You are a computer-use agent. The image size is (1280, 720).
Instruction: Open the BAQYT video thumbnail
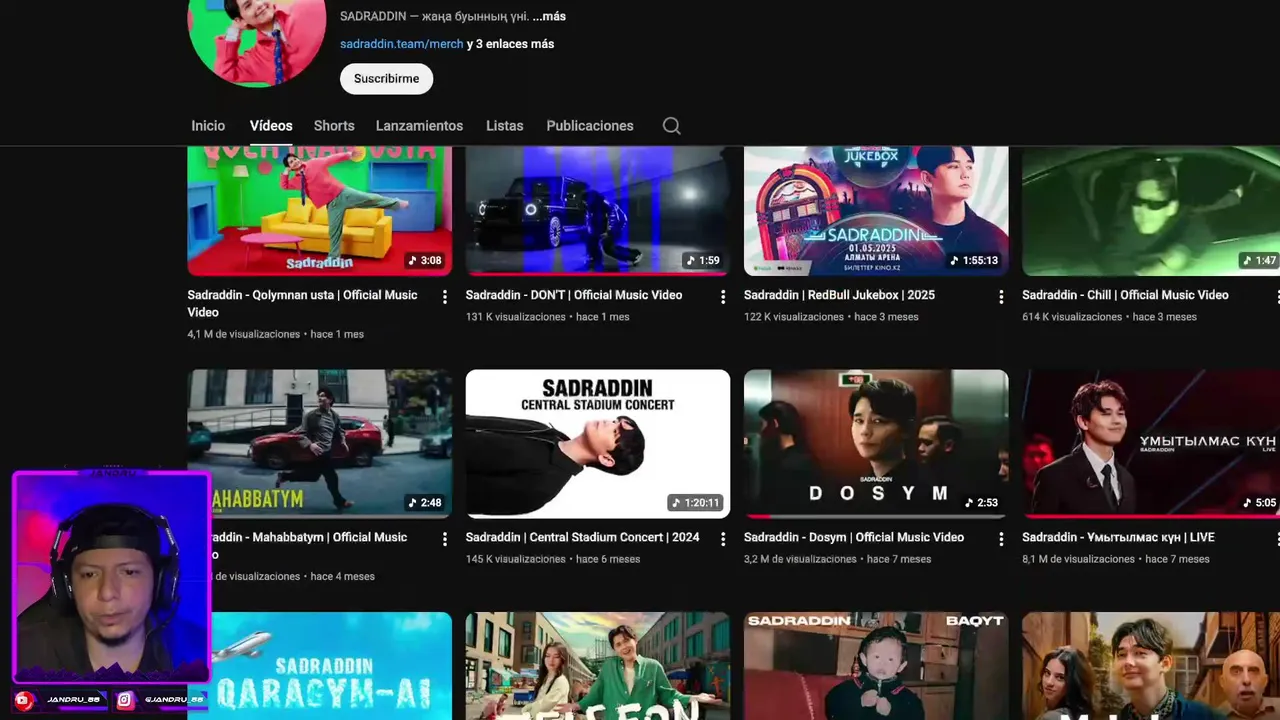(876, 666)
